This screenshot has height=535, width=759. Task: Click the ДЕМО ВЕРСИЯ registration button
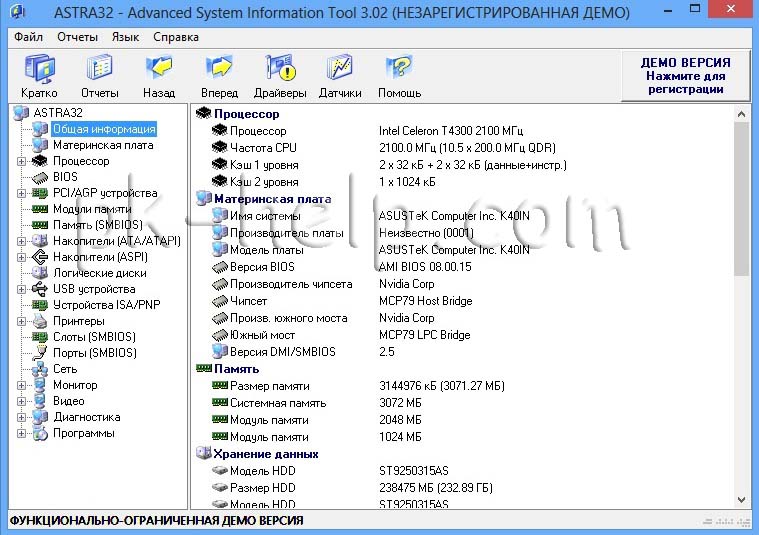pyautogui.click(x=685, y=76)
